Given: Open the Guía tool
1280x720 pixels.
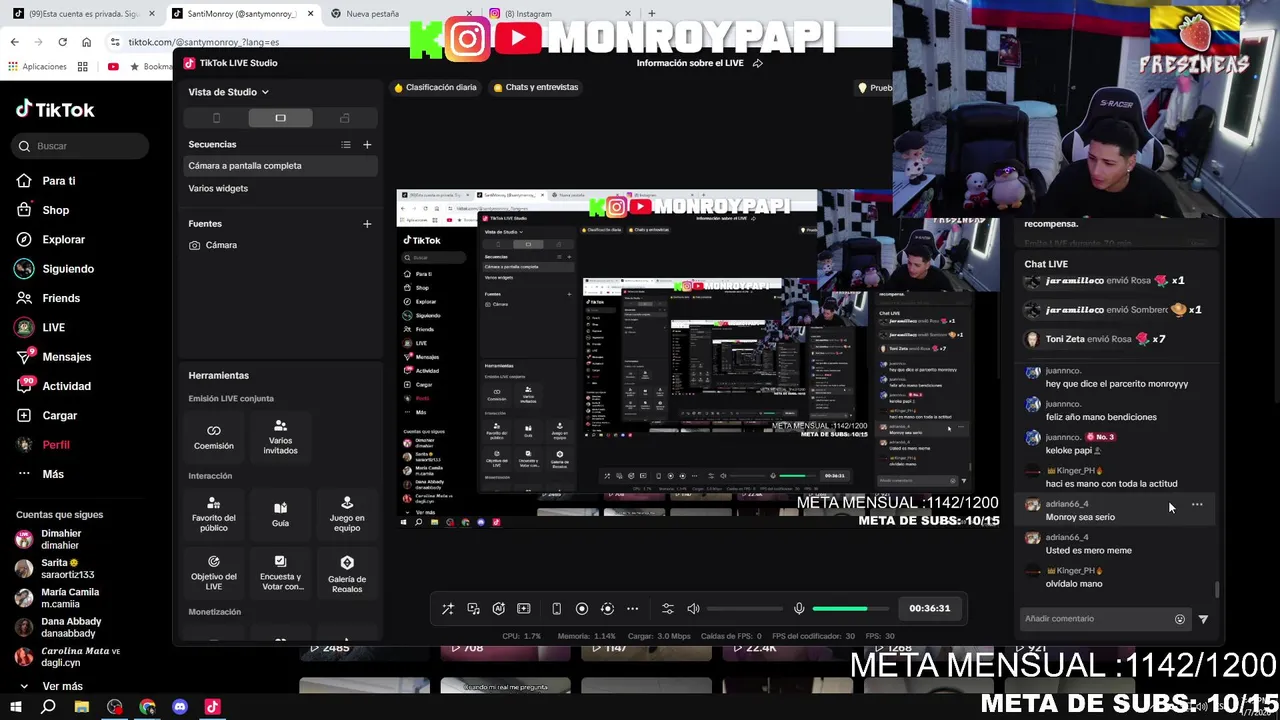Looking at the screenshot, I should [280, 514].
